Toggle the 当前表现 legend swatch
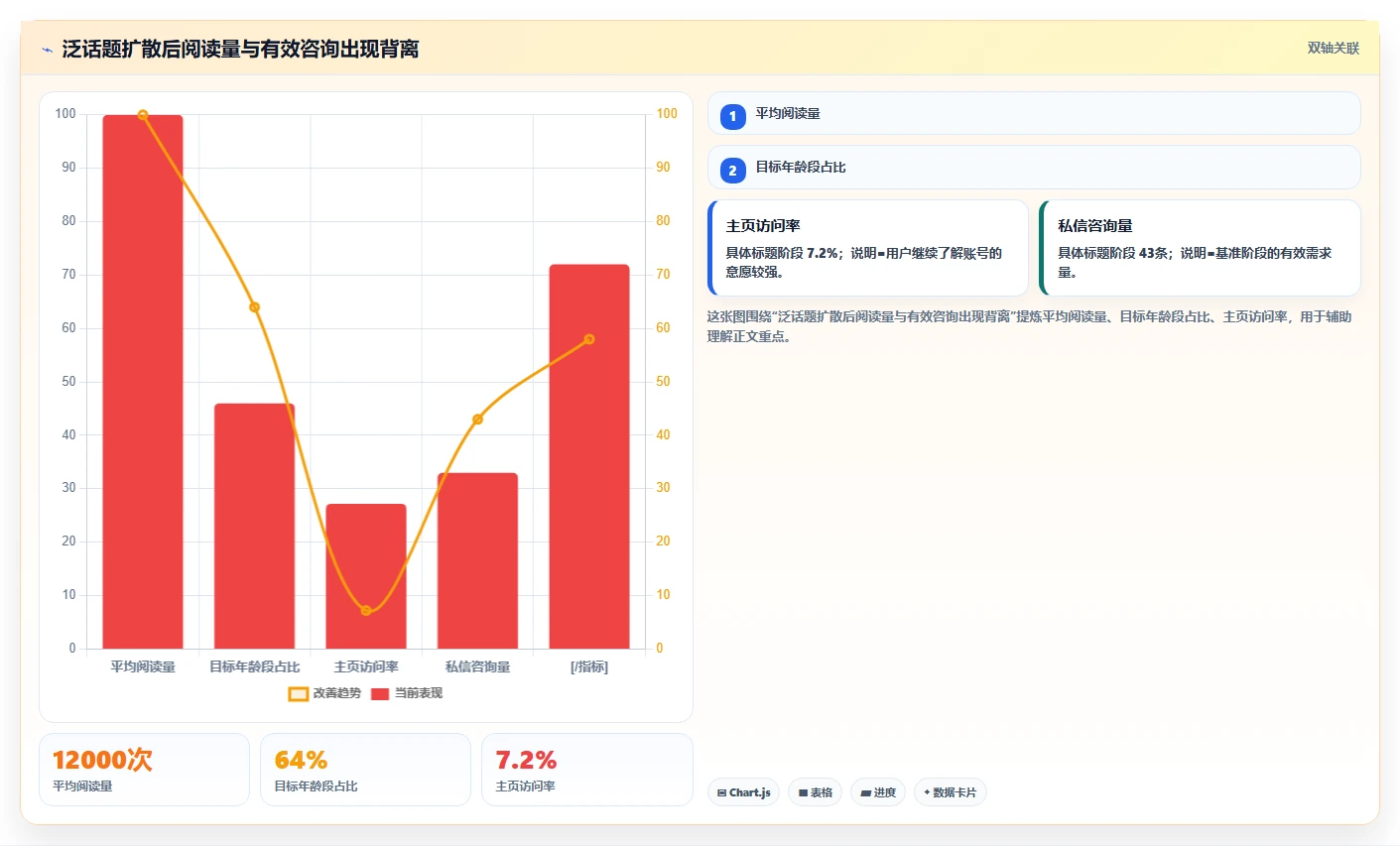The image size is (1400, 846). click(380, 694)
